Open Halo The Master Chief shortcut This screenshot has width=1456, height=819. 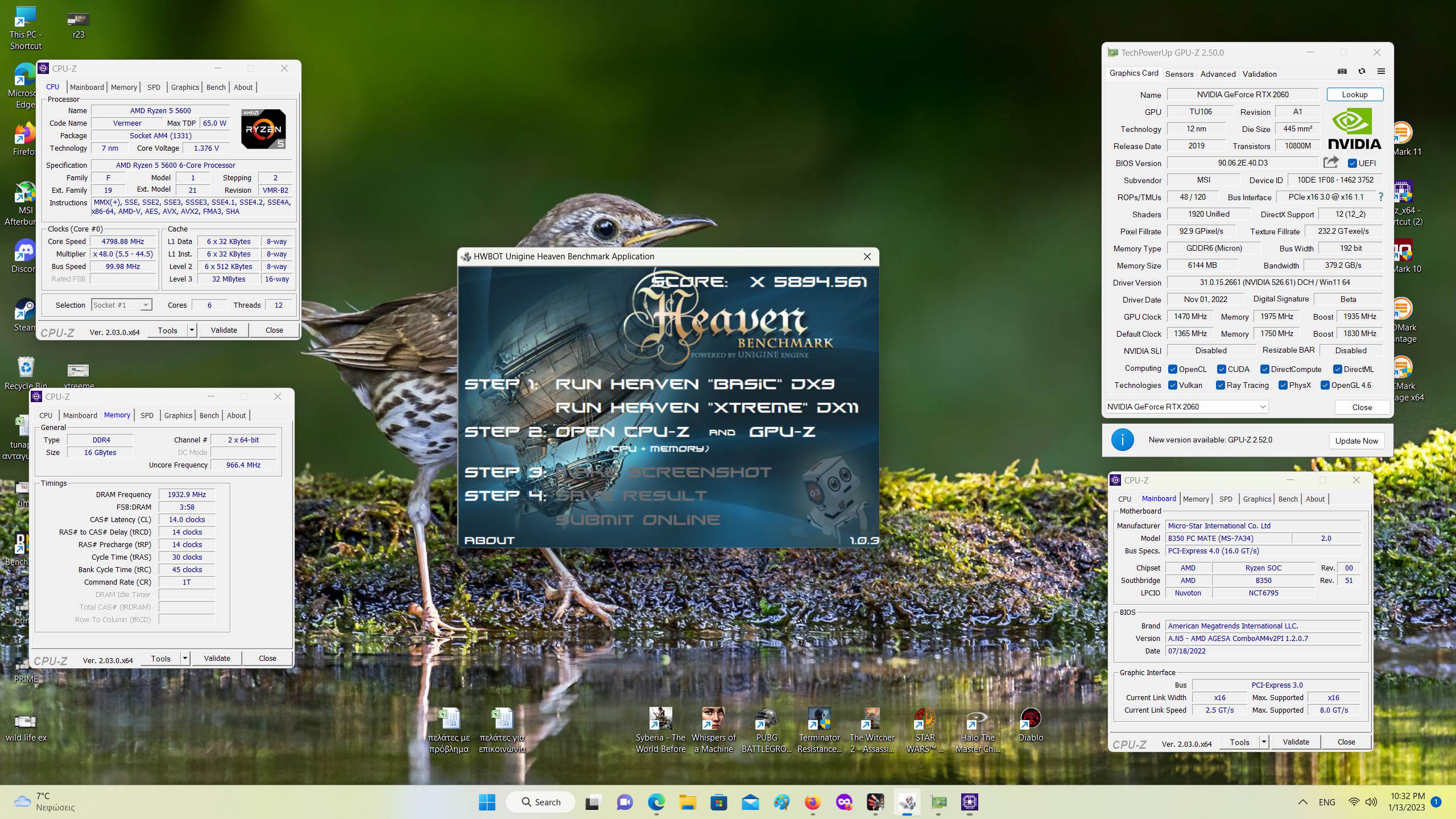point(978,730)
